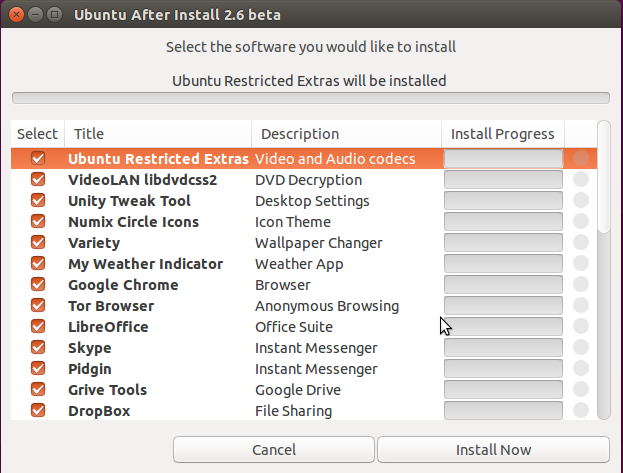Click the software list vertical scrollbar

(604, 270)
